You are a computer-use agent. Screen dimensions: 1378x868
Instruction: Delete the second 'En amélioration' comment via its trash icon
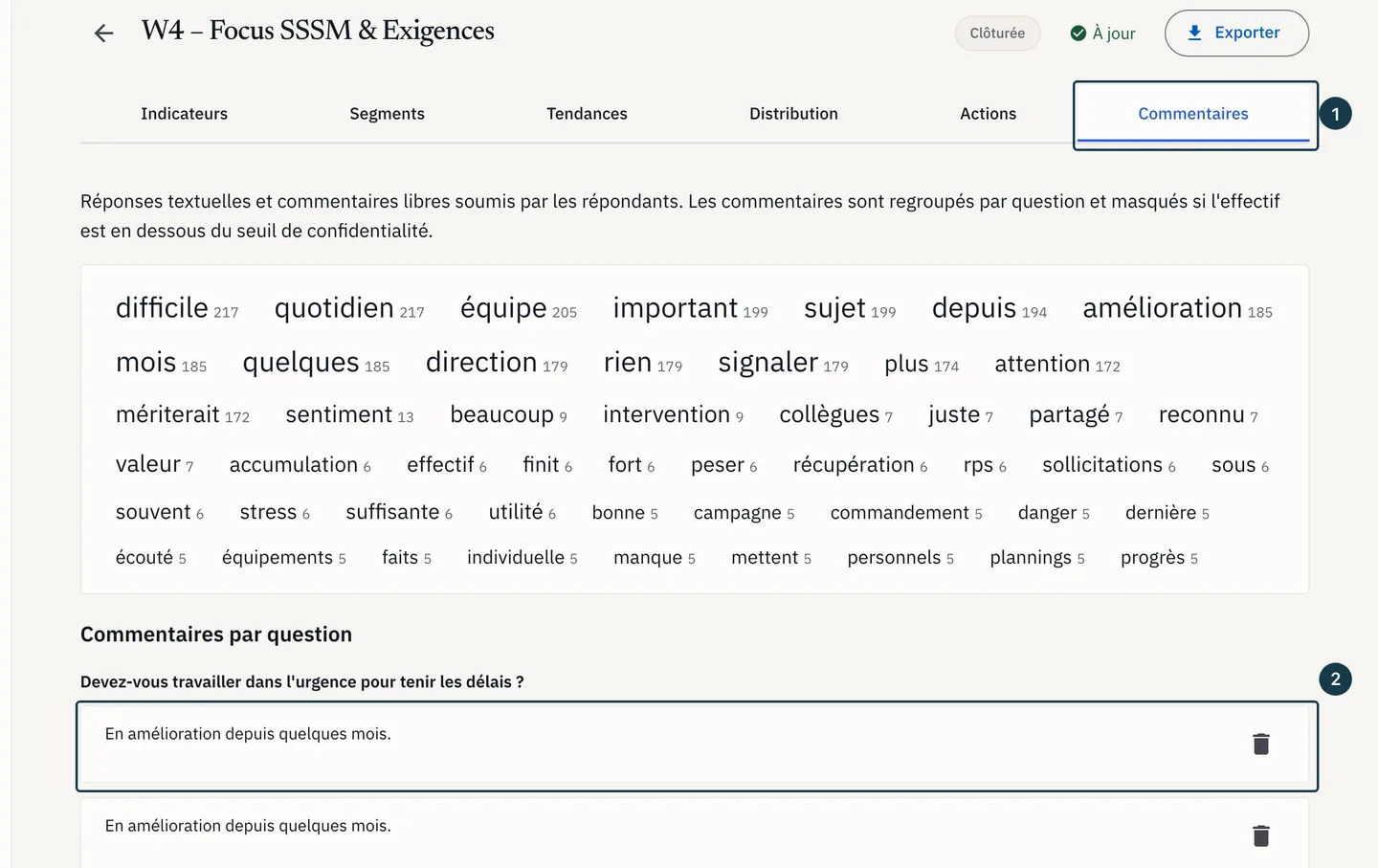(1261, 835)
